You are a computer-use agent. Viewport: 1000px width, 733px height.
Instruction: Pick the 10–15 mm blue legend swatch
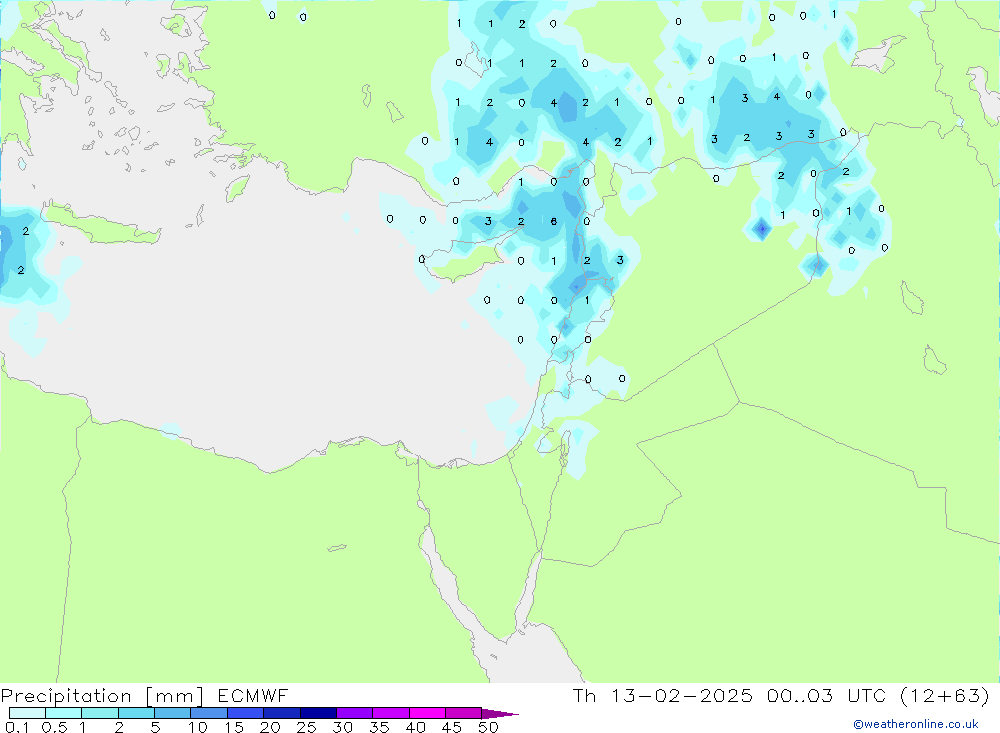pyautogui.click(x=209, y=713)
